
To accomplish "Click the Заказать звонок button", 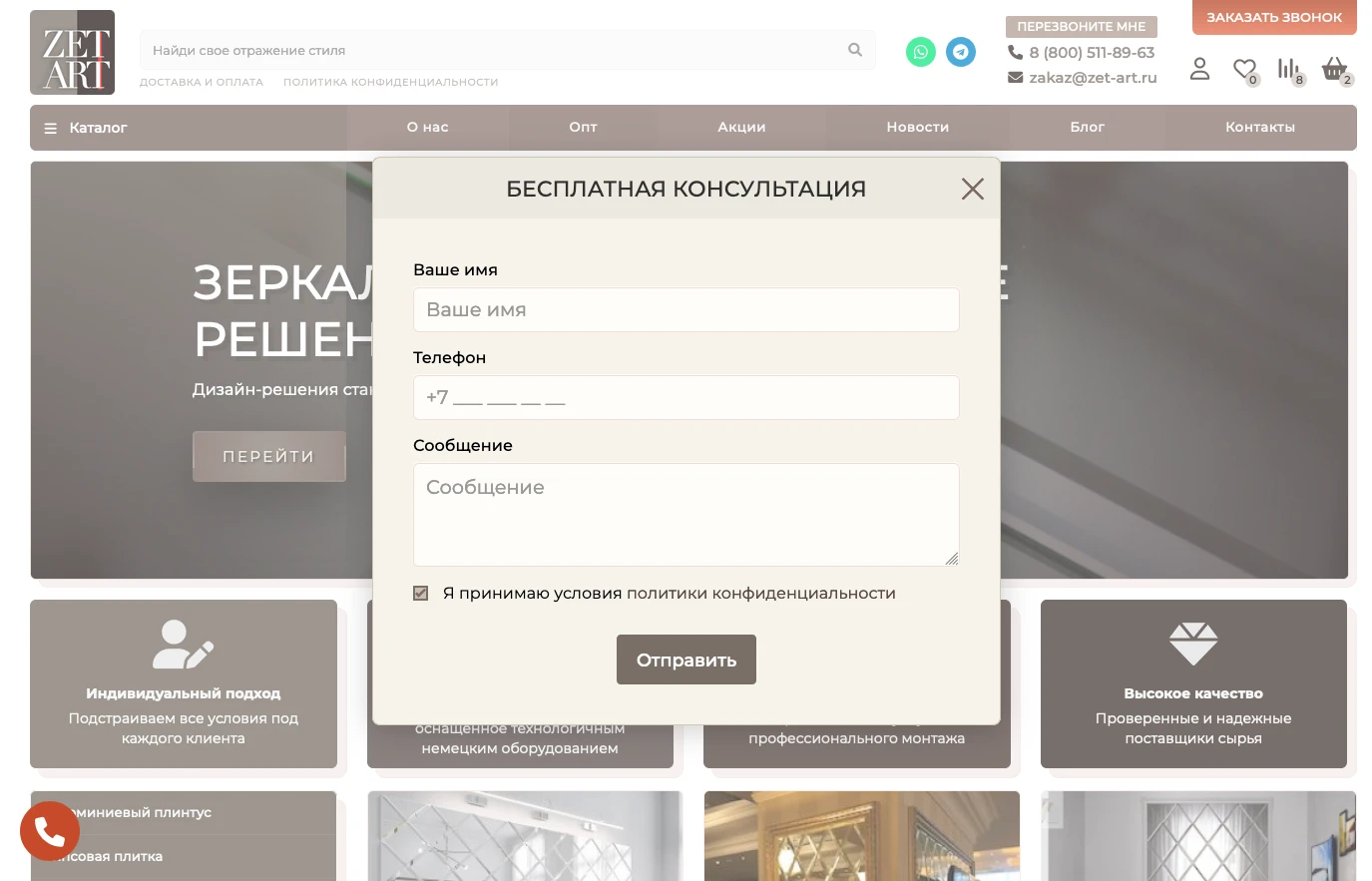I will click(x=1274, y=18).
